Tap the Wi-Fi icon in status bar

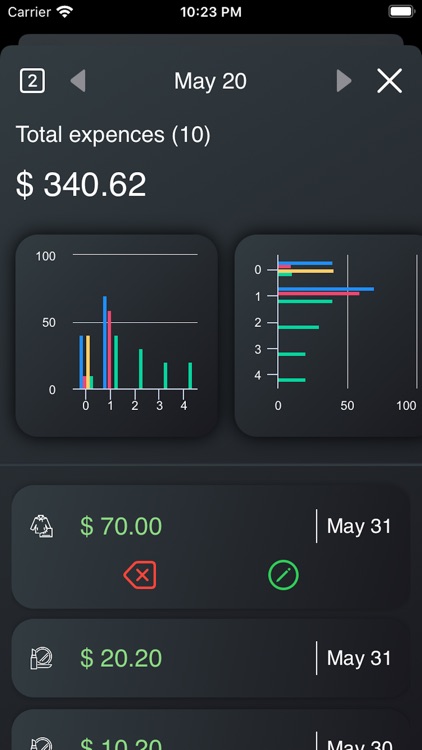65,12
